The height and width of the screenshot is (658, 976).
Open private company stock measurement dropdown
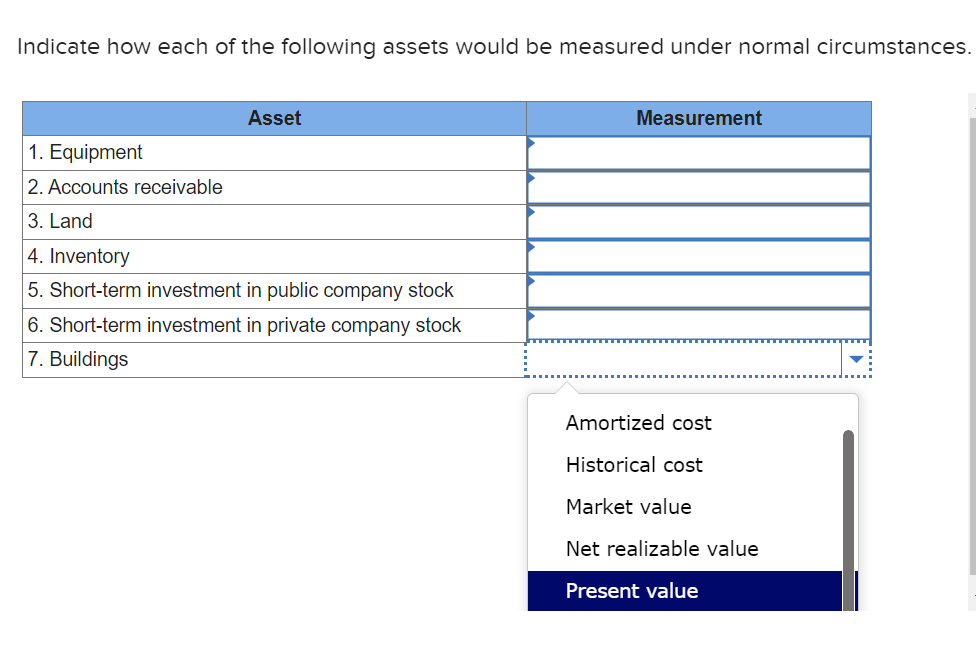tap(698, 325)
